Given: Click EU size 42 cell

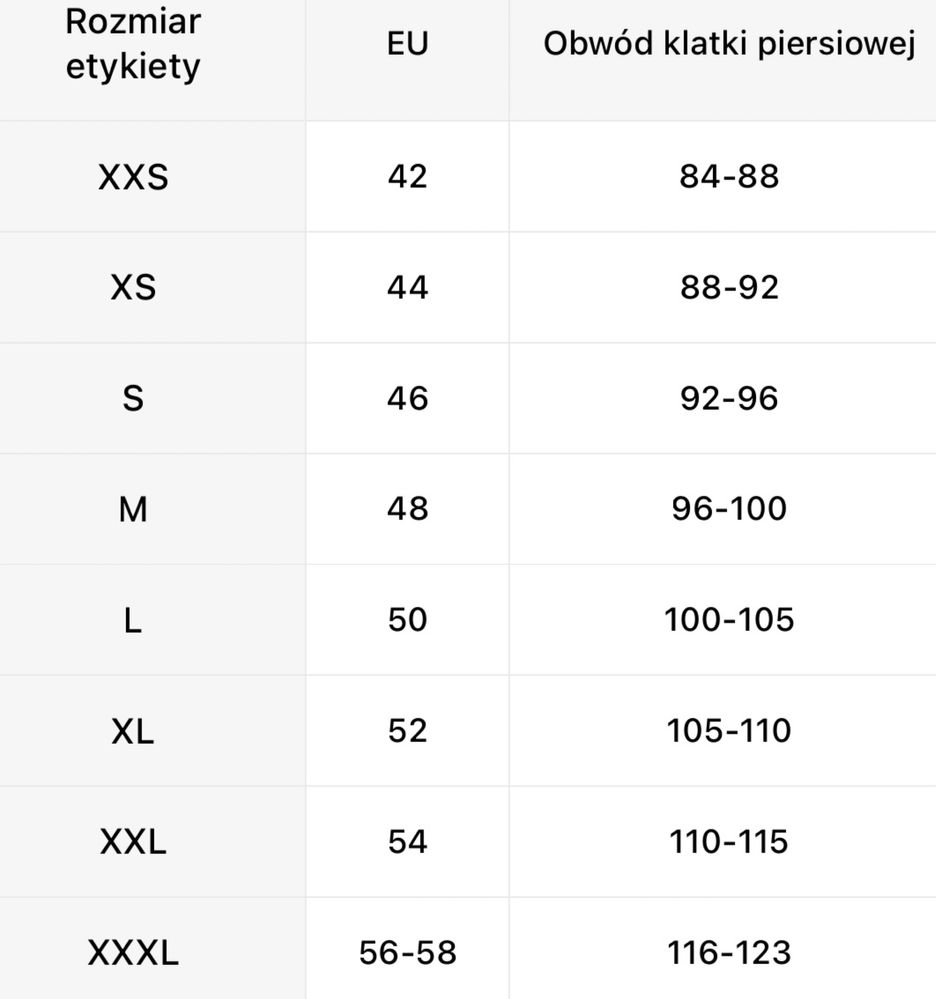Looking at the screenshot, I should coord(408,176).
